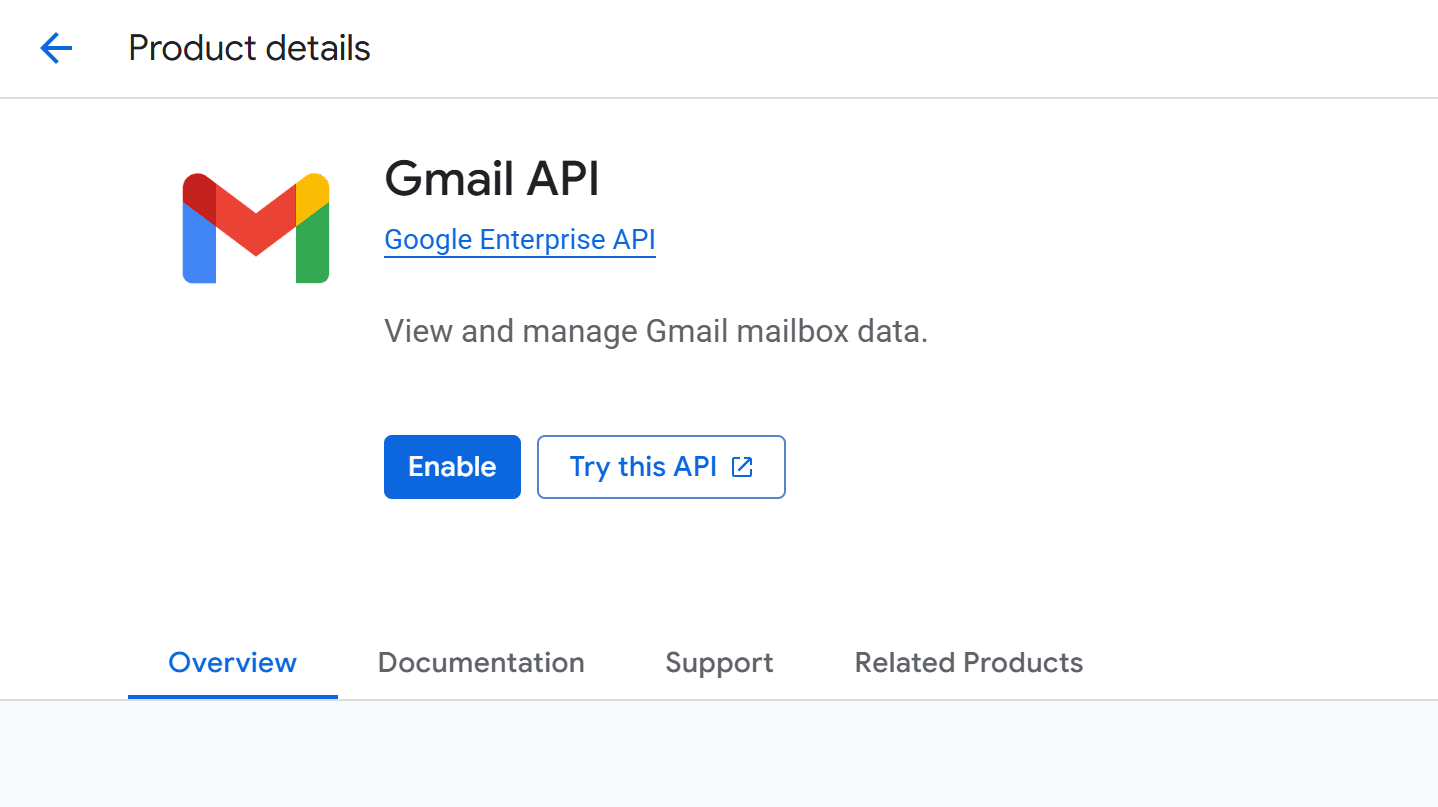The height and width of the screenshot is (807, 1438).
Task: Click the green right bar of Gmail logo
Action: click(313, 250)
